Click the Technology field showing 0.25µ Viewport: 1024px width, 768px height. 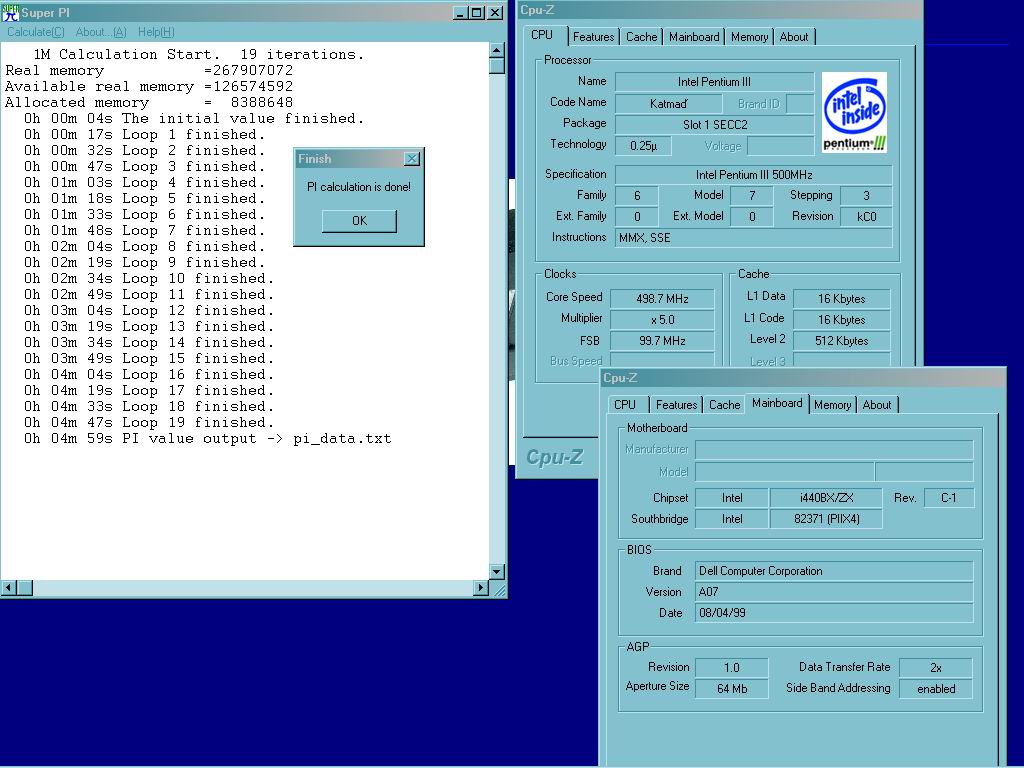643,146
